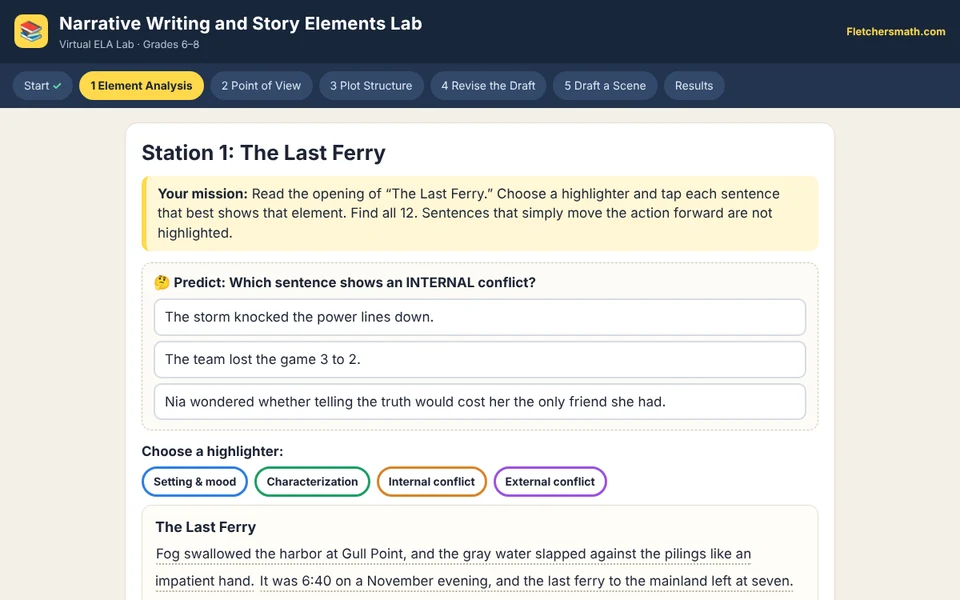960x600 pixels.
Task: Select the External conflict highlighter
Action: [550, 482]
